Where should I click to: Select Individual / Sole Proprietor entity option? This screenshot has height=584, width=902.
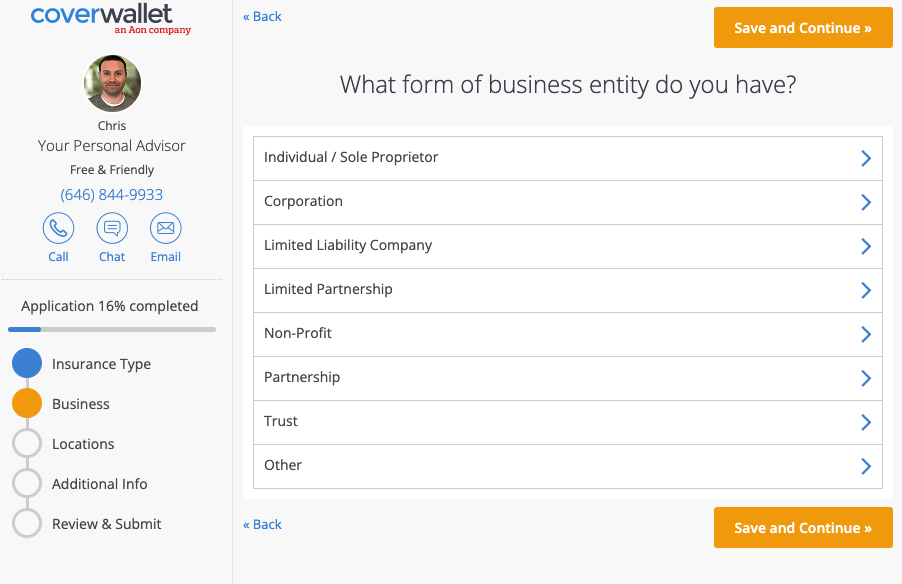[x=567, y=158]
